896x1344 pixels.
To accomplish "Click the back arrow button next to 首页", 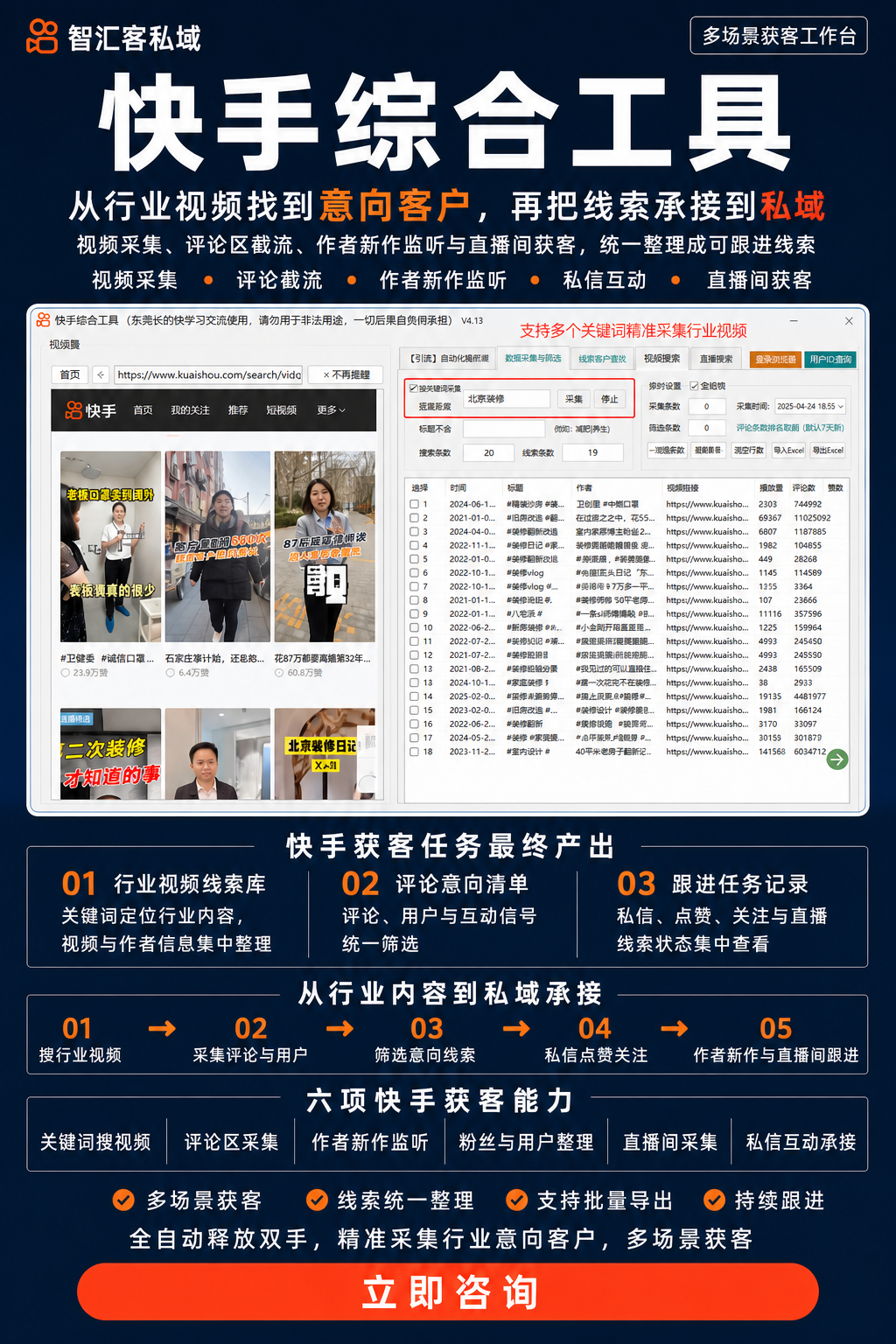I will (x=101, y=374).
